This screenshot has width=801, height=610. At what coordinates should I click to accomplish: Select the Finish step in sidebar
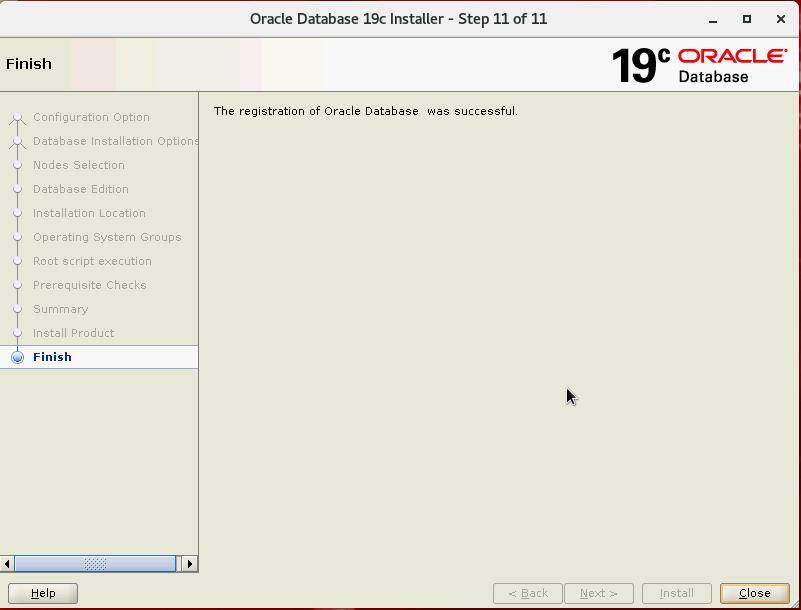click(x=52, y=357)
